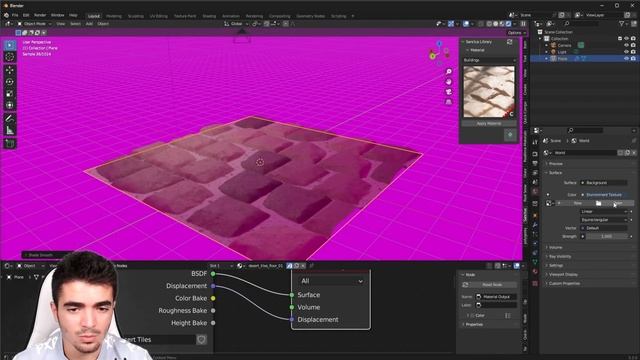Click the shield icon beside Desert Tiles
The height and width of the screenshot is (360, 640).
[x=201, y=340]
